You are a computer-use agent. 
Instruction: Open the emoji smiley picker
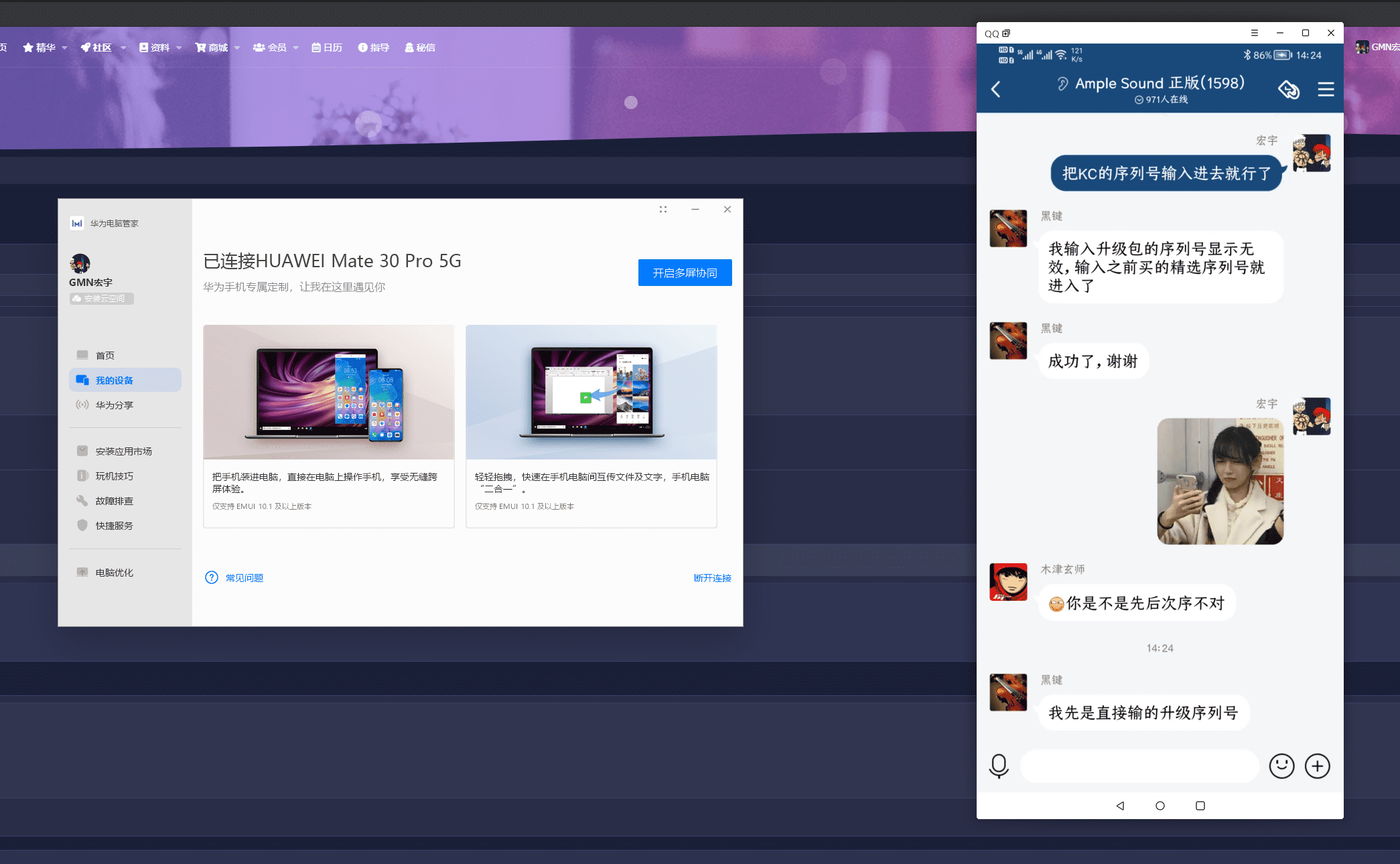[1281, 766]
